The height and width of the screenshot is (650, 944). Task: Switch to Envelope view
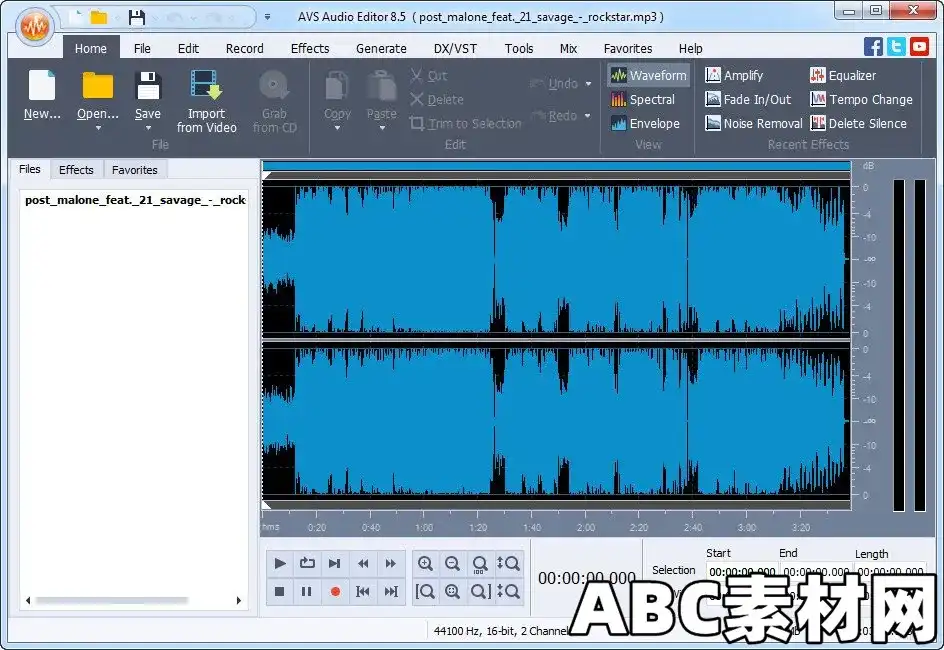click(645, 123)
